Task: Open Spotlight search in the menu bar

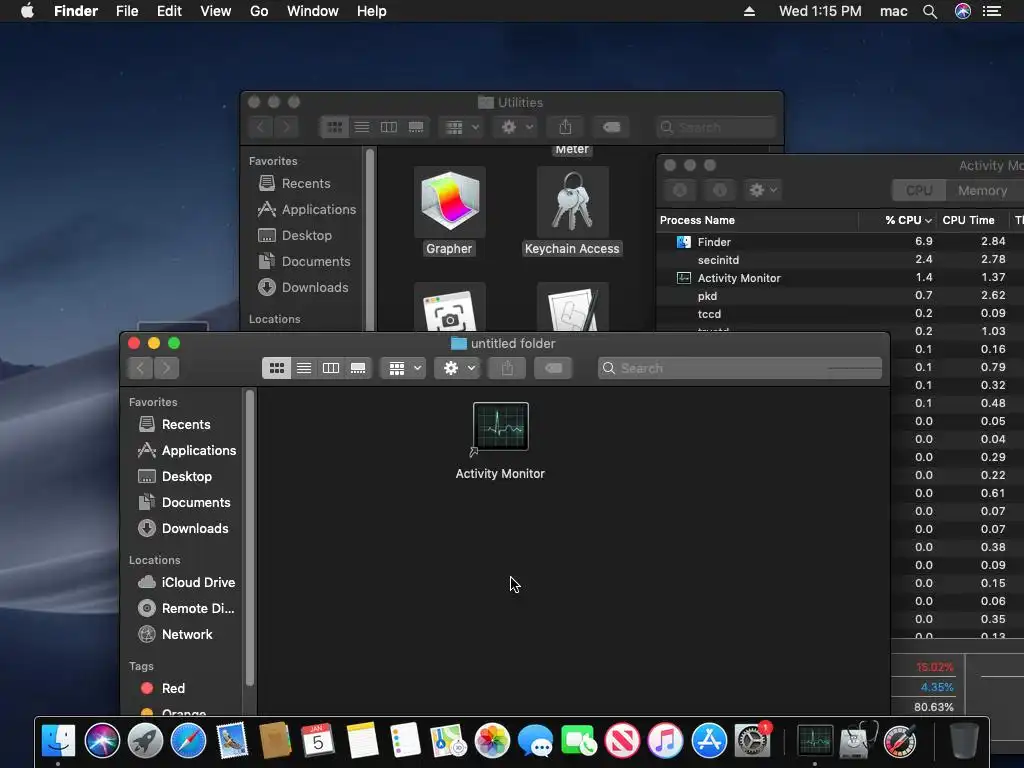Action: (930, 11)
